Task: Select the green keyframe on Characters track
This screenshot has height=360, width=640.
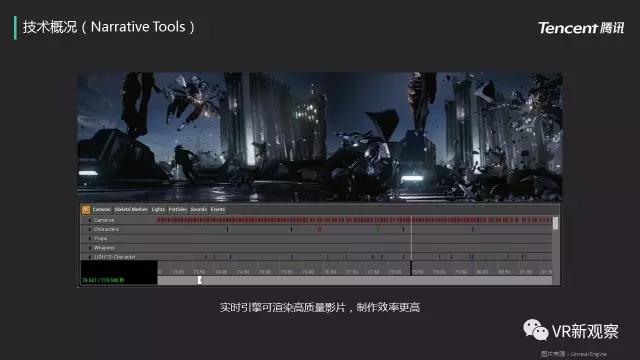Action: 378,229
